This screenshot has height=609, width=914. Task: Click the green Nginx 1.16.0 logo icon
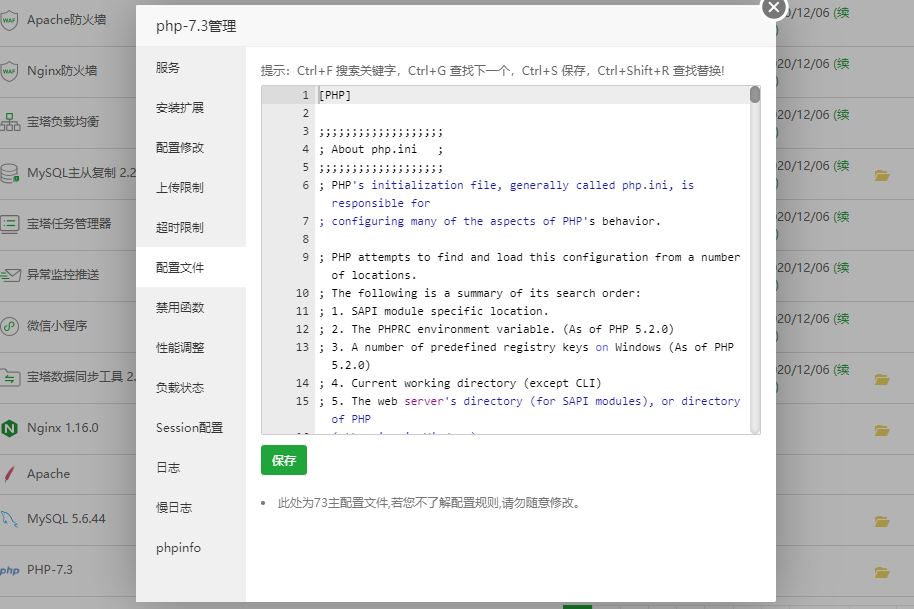(x=9, y=428)
